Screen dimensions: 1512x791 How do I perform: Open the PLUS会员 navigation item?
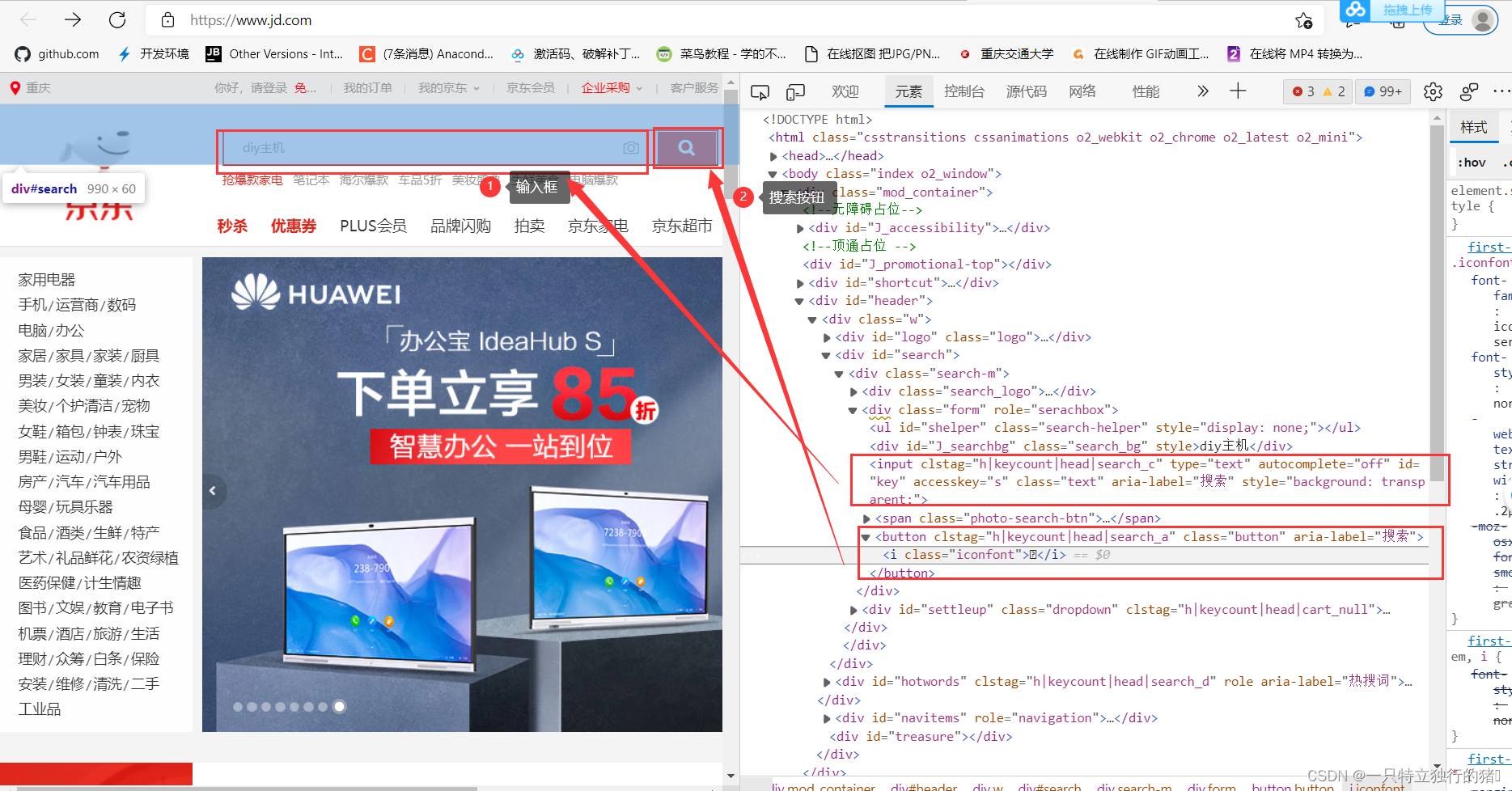[373, 226]
